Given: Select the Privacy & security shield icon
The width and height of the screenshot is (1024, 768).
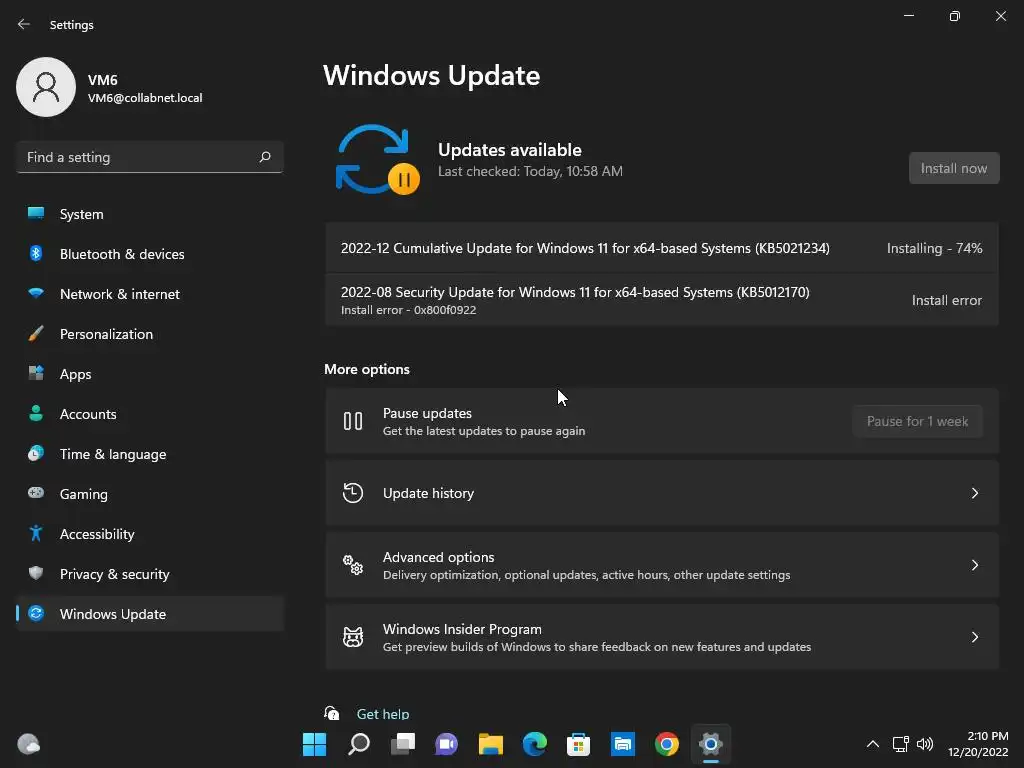Looking at the screenshot, I should click(x=36, y=573).
